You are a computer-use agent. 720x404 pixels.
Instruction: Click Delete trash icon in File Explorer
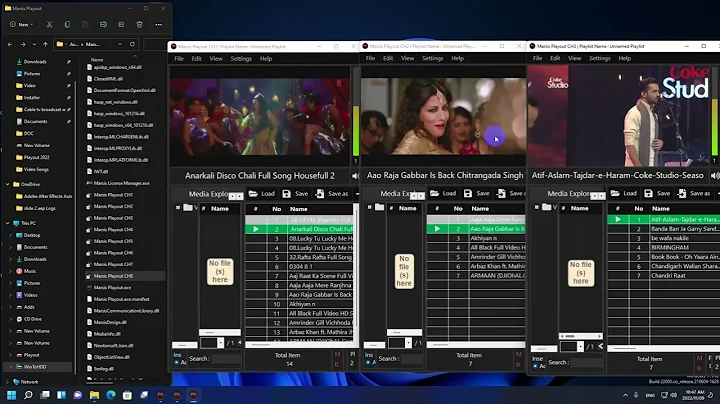click(140, 24)
